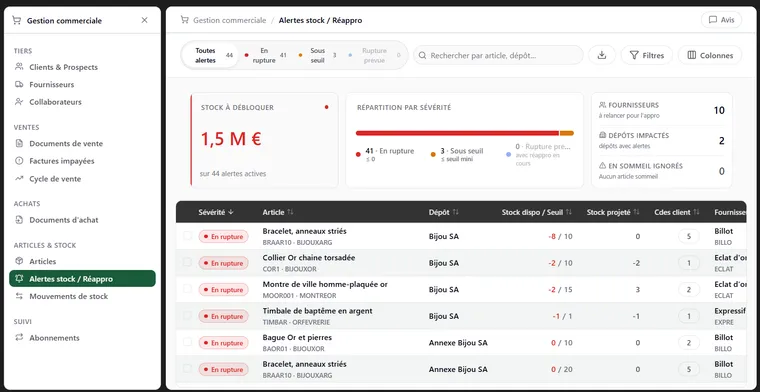Image resolution: width=760 pixels, height=392 pixels.
Task: Click the Dépôts impactés warehouse icon
Action: coord(602,135)
